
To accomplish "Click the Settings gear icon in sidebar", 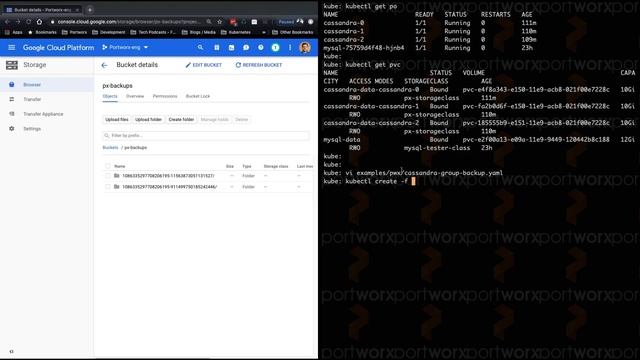I will point(11,129).
